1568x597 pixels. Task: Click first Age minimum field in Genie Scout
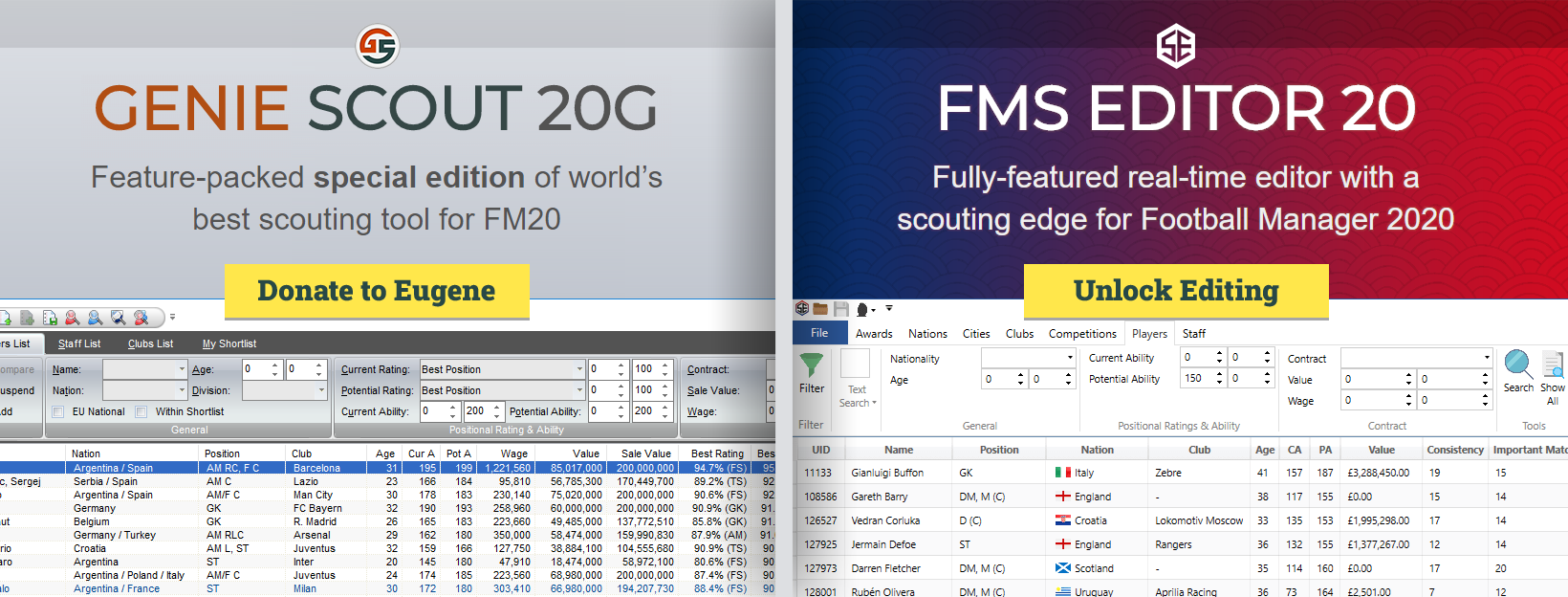coord(261,369)
